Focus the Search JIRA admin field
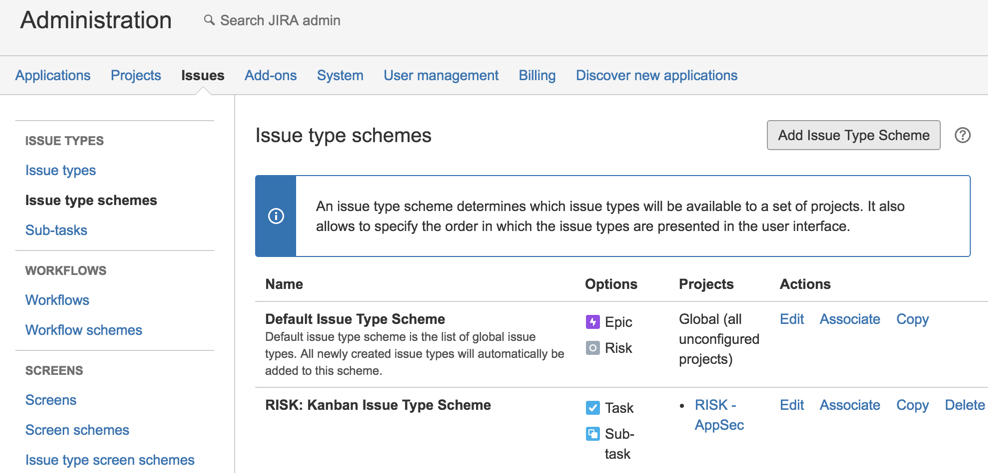The width and height of the screenshot is (988, 473). (x=280, y=20)
